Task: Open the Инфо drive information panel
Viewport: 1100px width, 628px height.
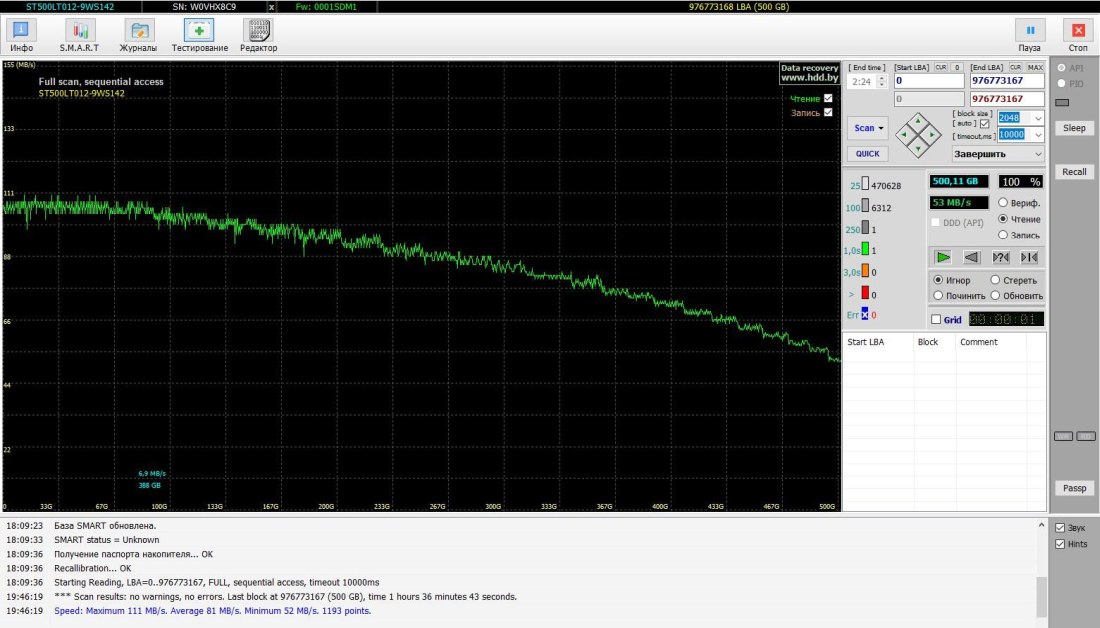Action: click(21, 36)
